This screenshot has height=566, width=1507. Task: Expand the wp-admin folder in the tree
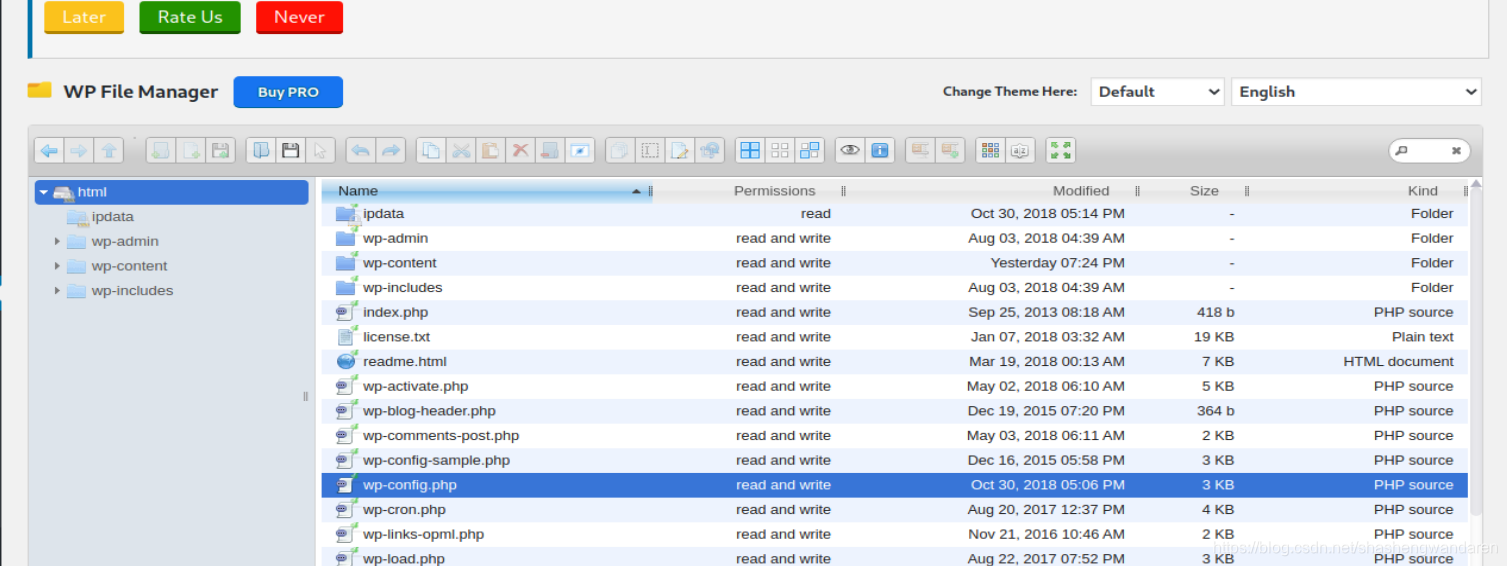[58, 241]
